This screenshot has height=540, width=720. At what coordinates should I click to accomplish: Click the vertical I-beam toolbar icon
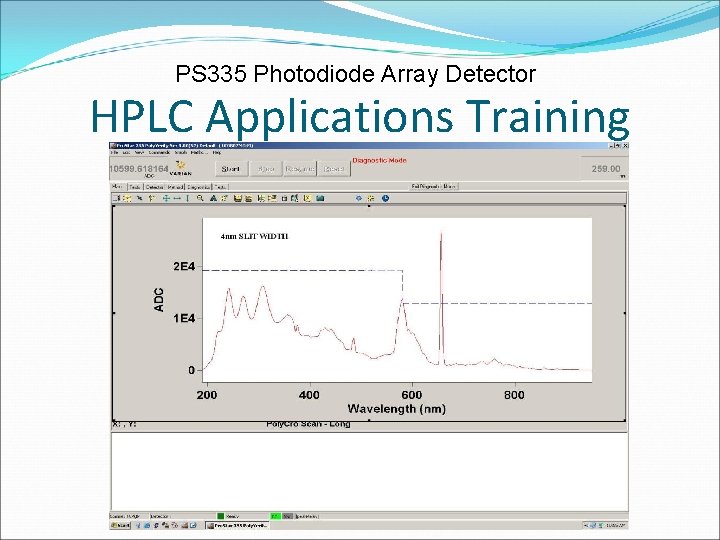pos(187,198)
